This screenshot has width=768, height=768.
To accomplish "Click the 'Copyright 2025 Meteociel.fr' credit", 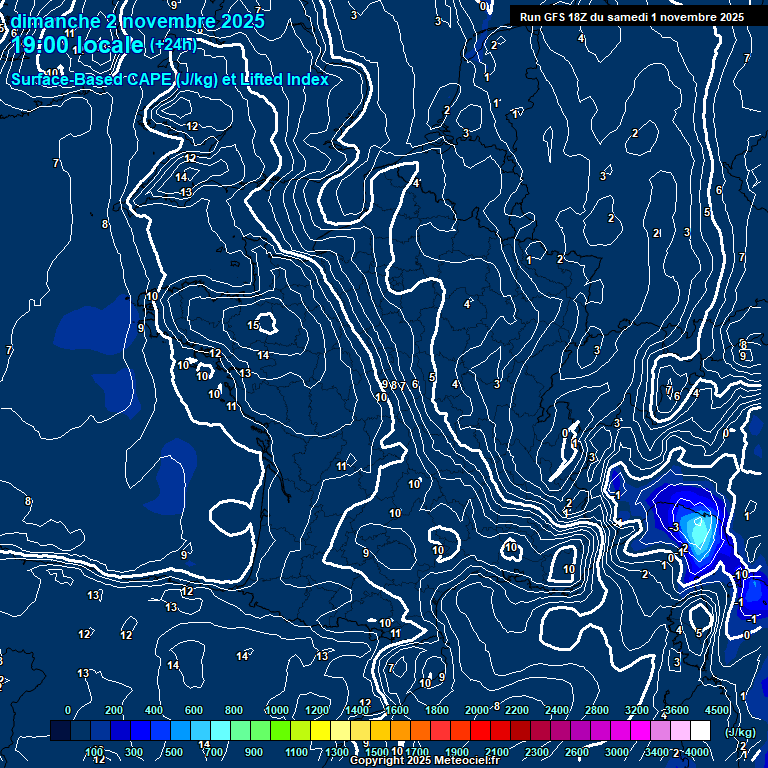I will pos(425,760).
